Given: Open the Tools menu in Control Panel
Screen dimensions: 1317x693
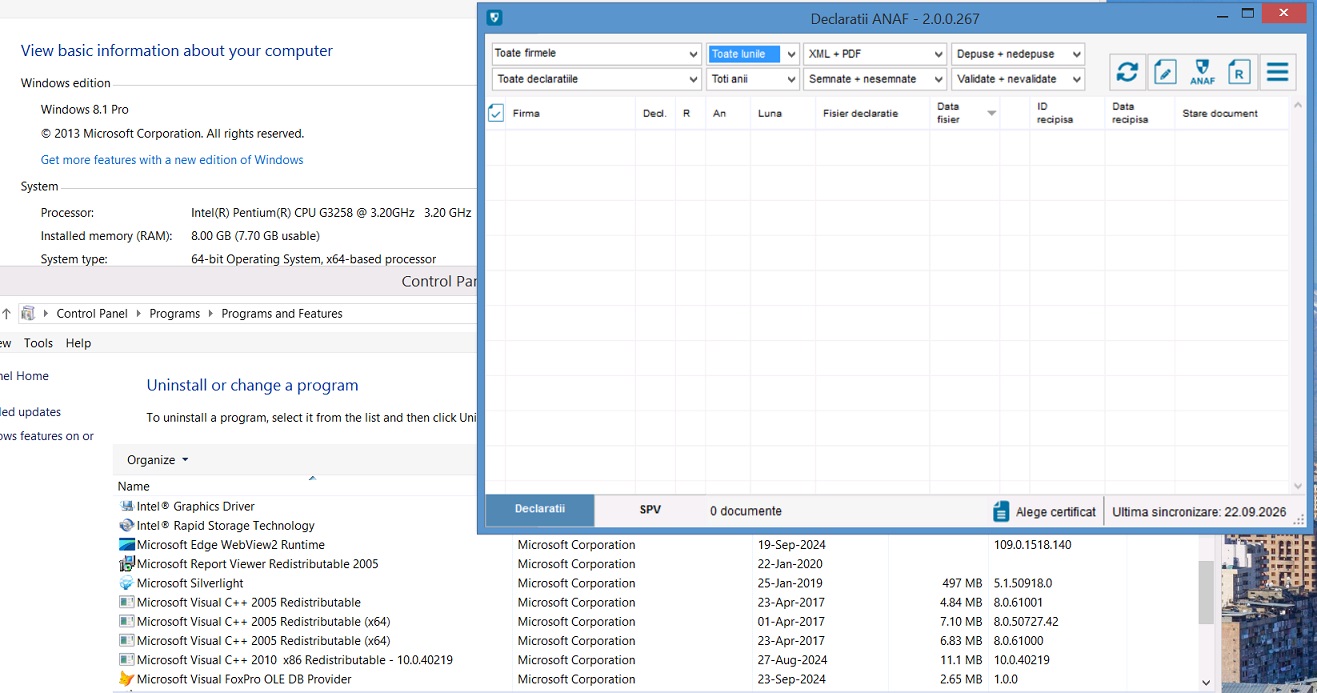Looking at the screenshot, I should tap(38, 343).
